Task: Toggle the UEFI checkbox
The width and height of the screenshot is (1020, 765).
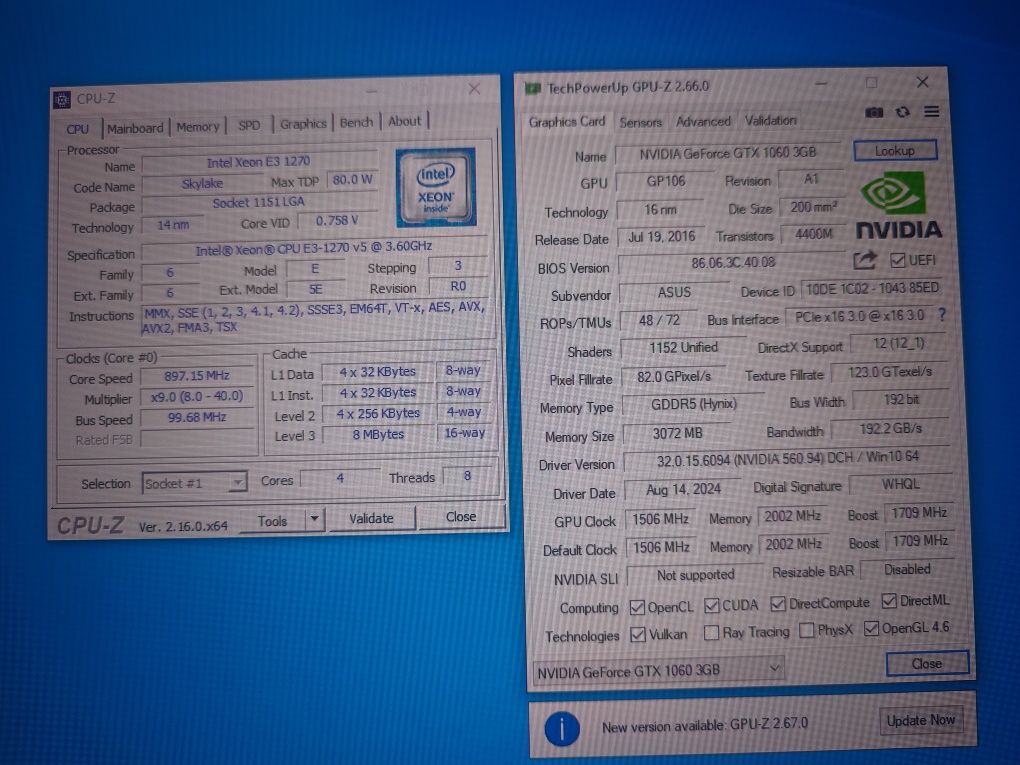Action: coord(897,261)
